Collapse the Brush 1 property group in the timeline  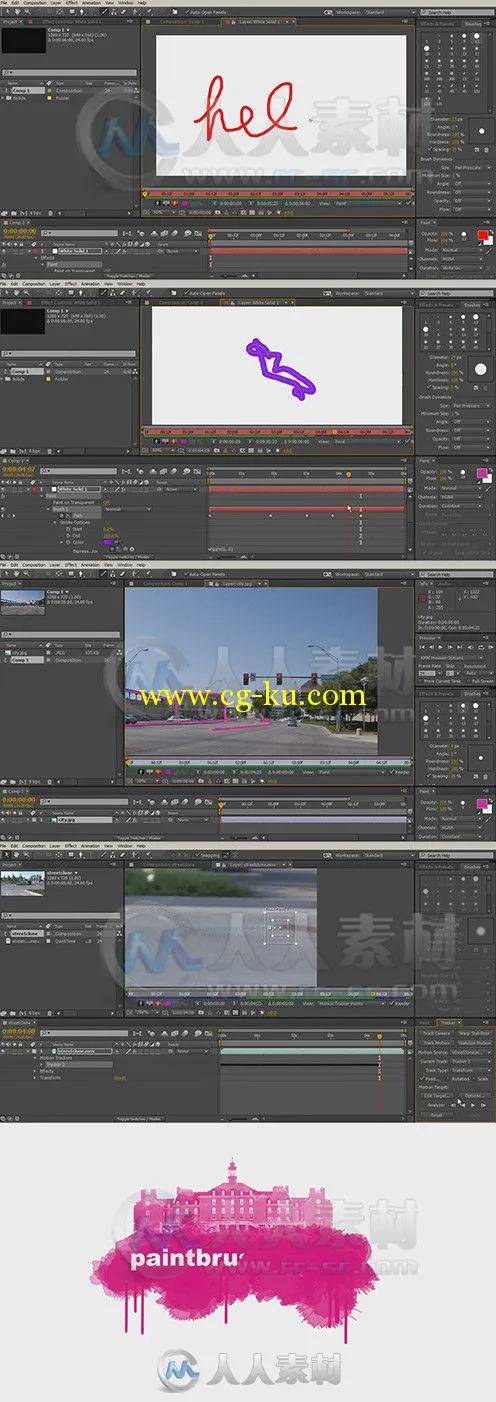tap(48, 509)
